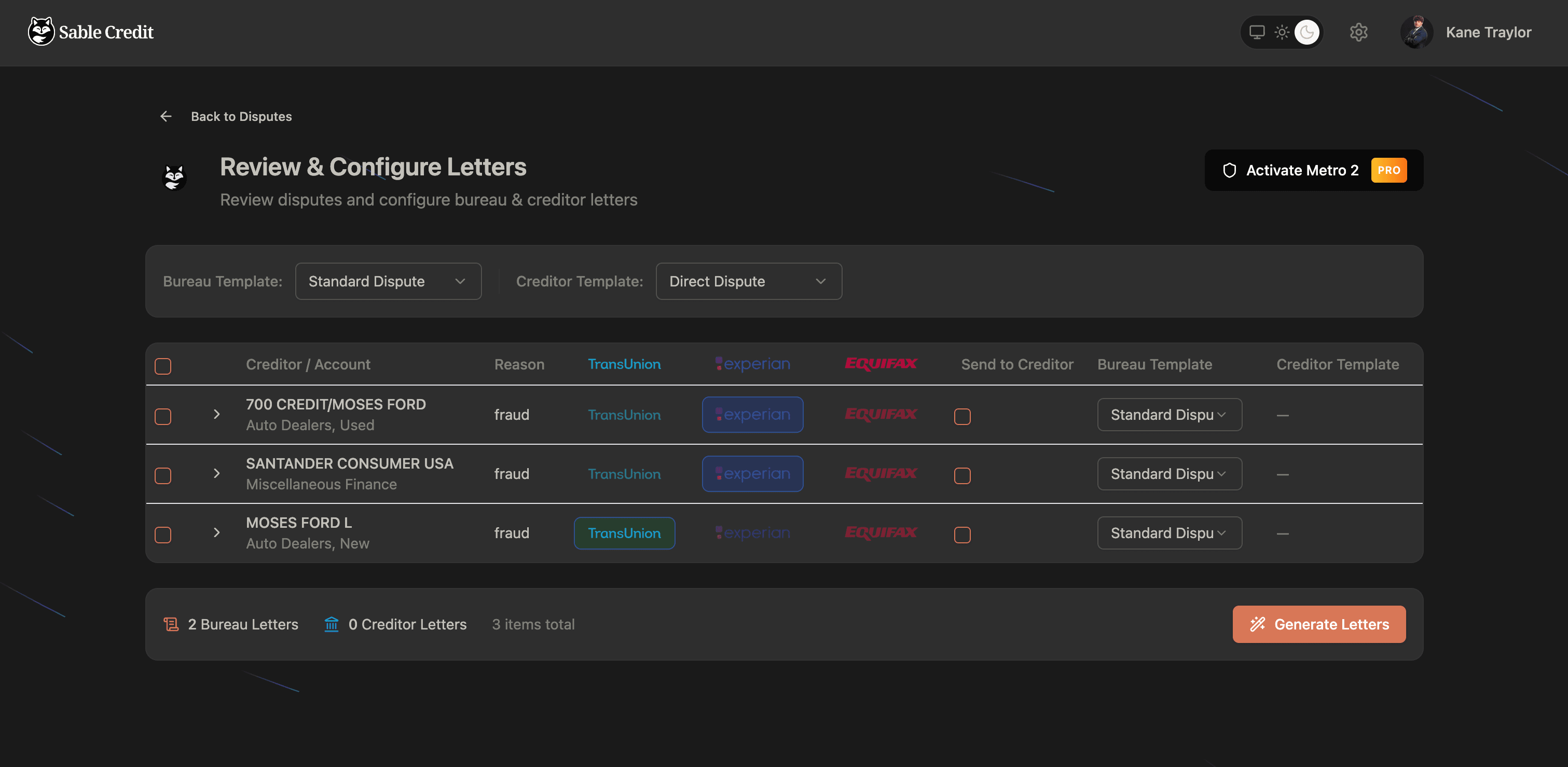This screenshot has width=1568, height=767.
Task: Switch to system display theme icon
Action: (1256, 32)
